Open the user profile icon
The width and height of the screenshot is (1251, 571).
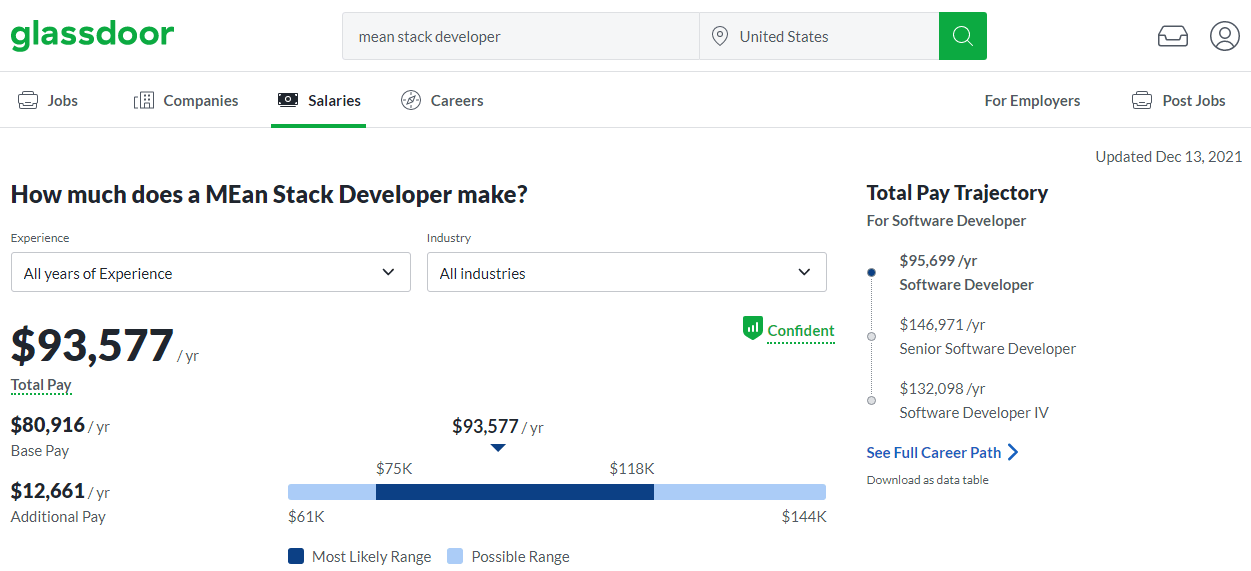click(1224, 36)
